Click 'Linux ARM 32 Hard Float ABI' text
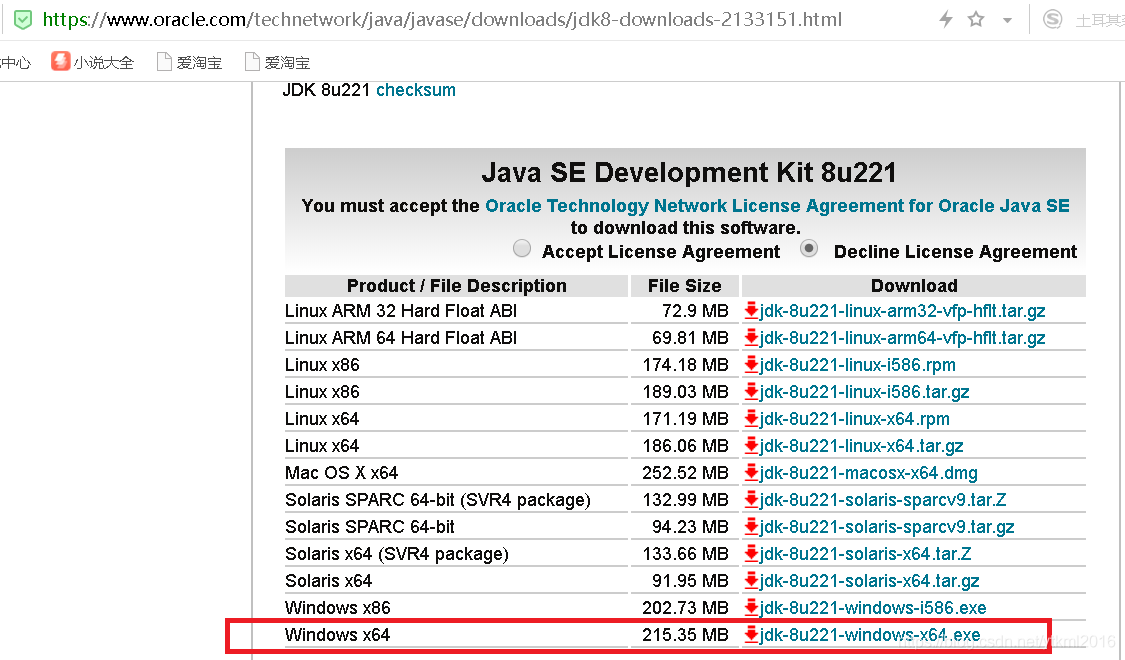 coord(401,311)
